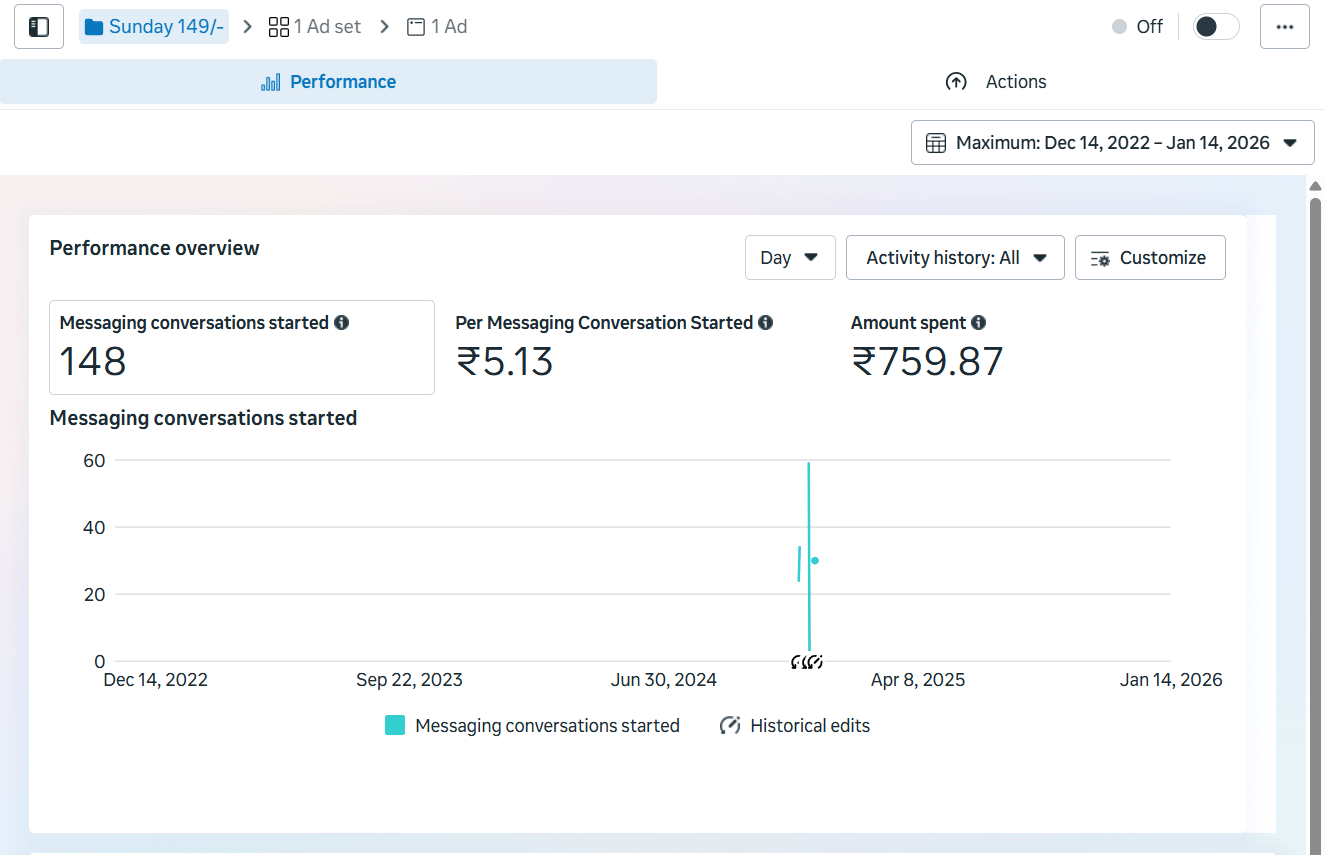
Task: Click the Sunday 149/- campaign folder icon
Action: [x=94, y=27]
